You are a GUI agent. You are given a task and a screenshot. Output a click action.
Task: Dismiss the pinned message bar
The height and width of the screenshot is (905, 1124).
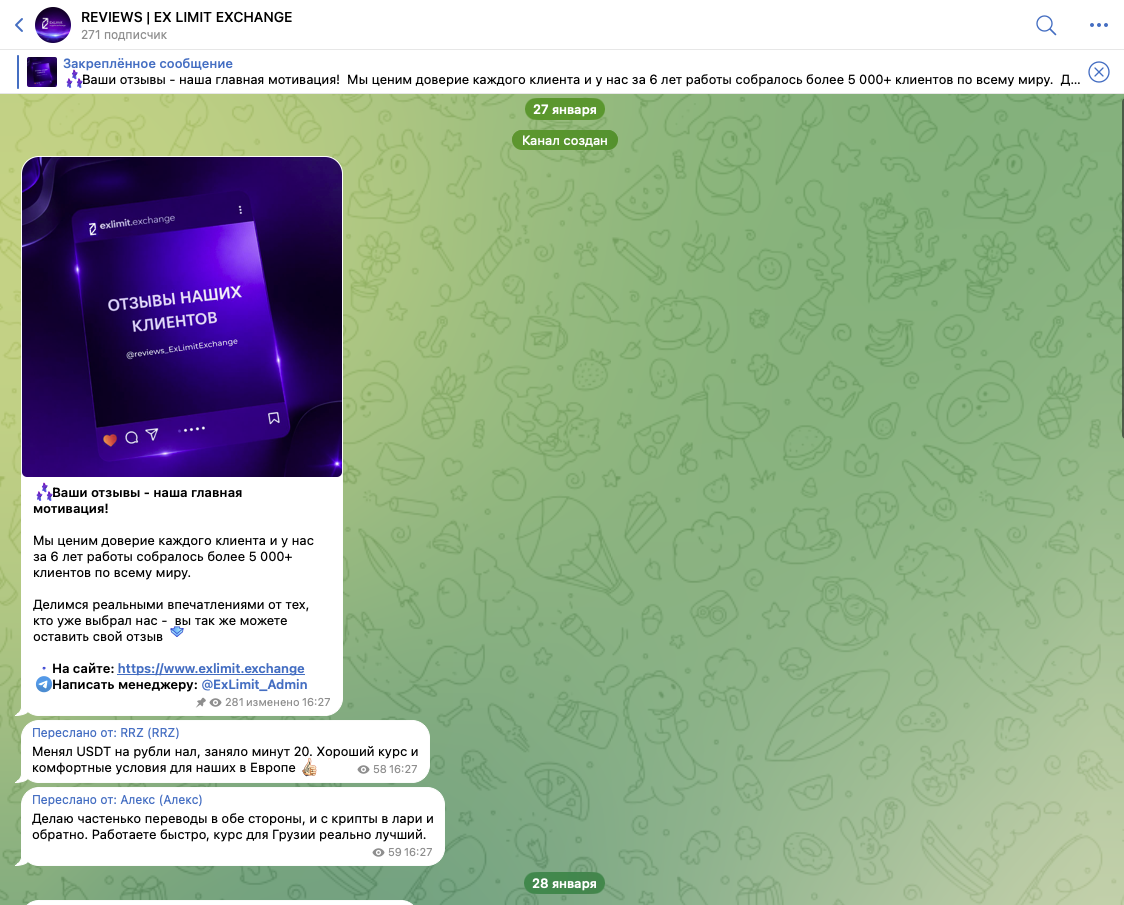[x=1098, y=72]
